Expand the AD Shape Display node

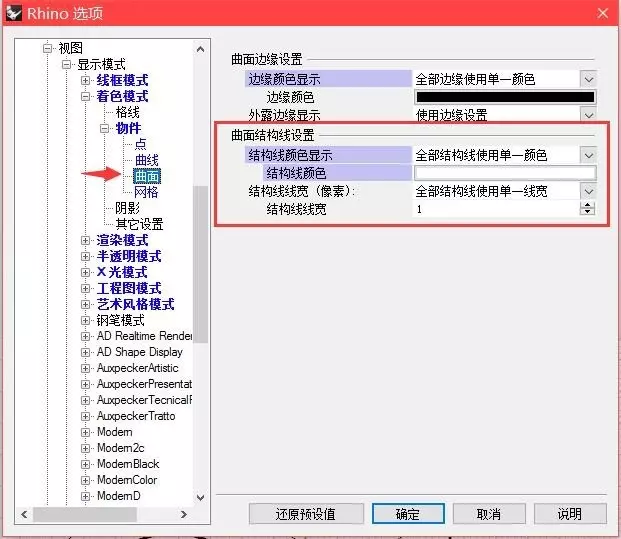85,352
